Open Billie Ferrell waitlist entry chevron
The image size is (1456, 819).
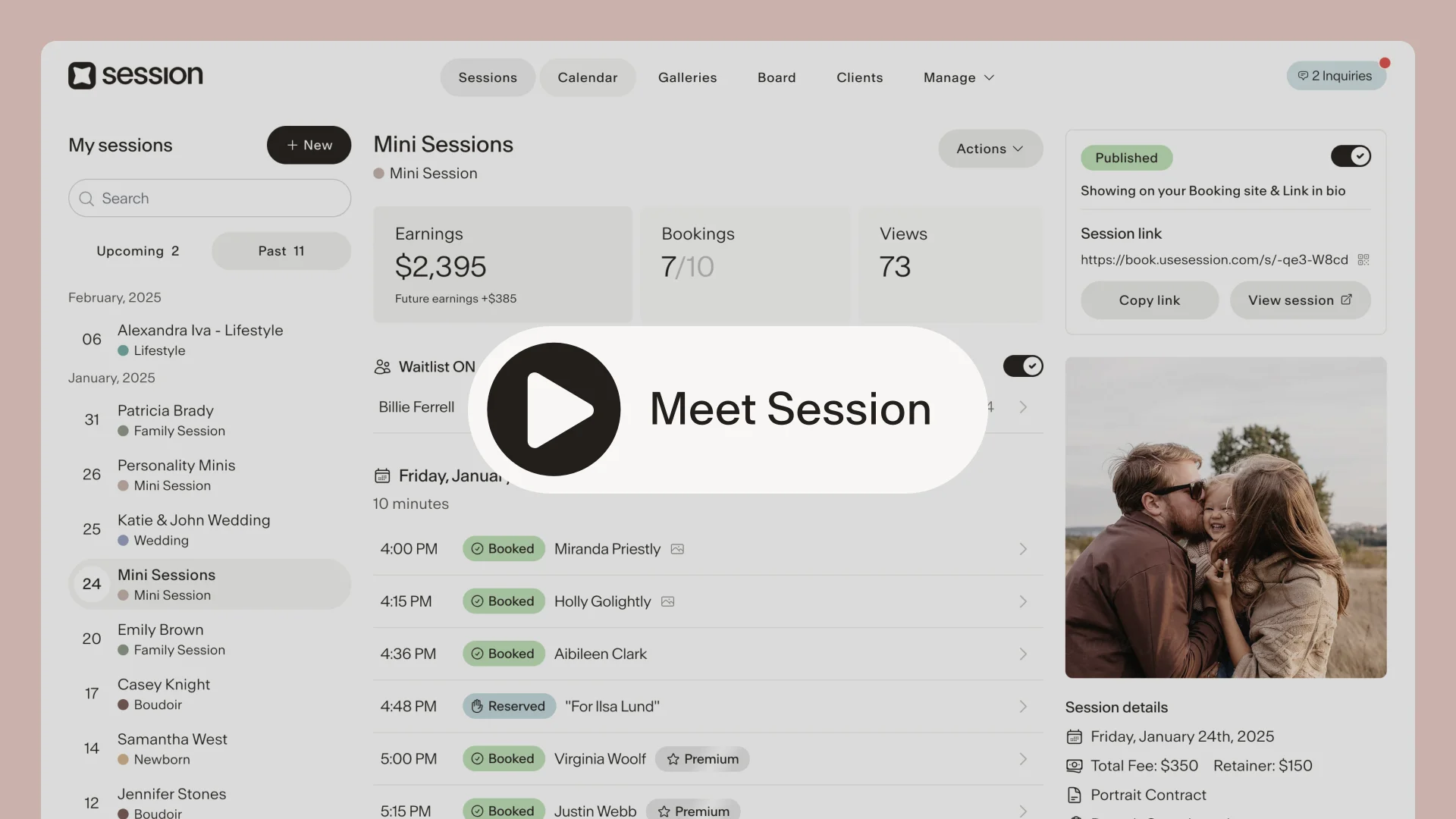1023,407
